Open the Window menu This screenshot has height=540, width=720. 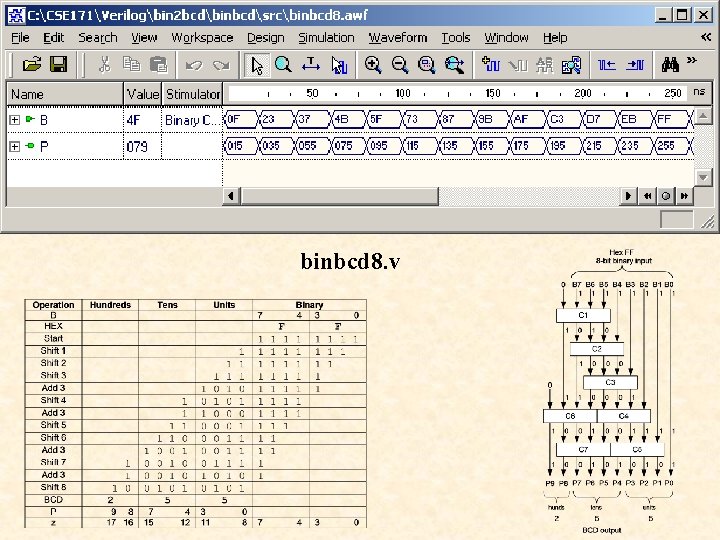[506, 38]
